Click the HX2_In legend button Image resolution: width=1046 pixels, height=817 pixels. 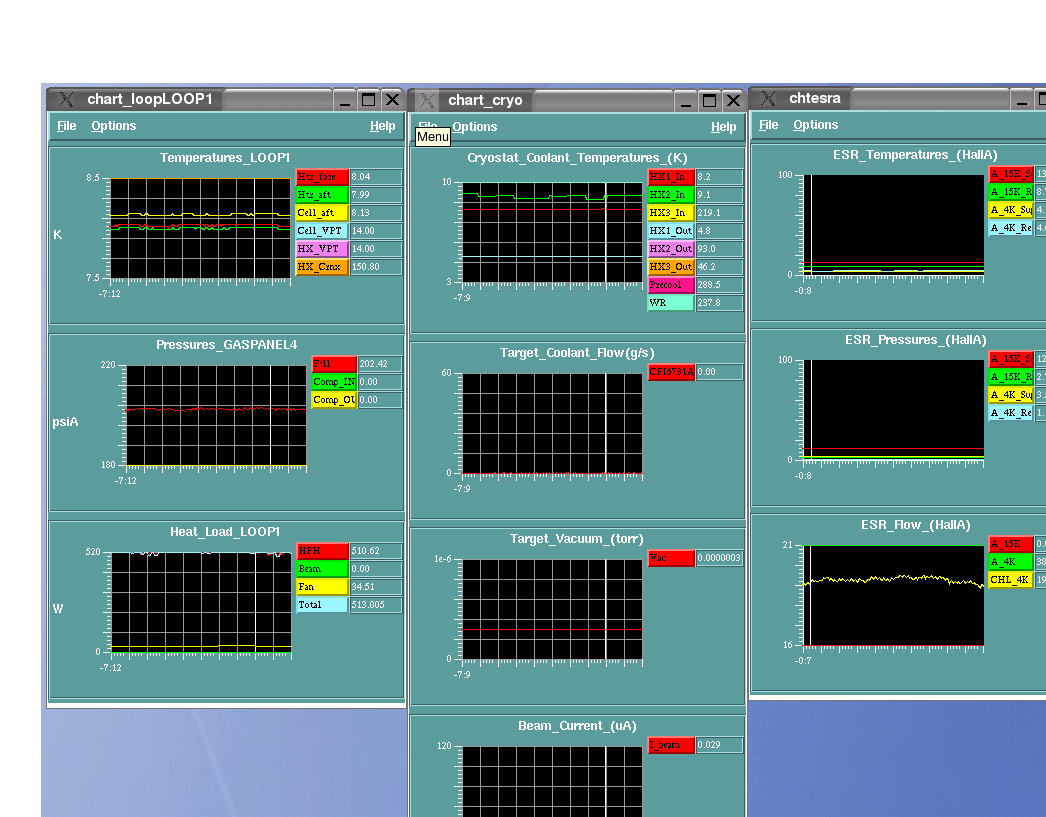coord(671,195)
